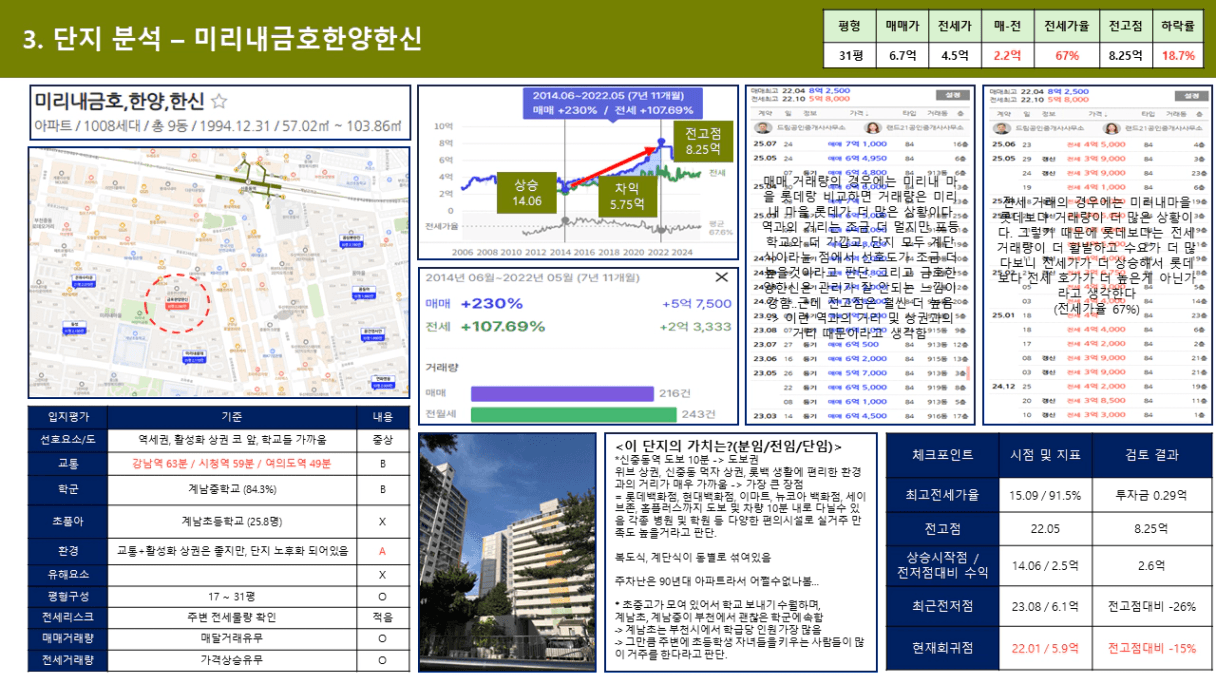Click the 평균 67.6% label on chart
Image resolution: width=1216 pixels, height=684 pixels.
pyautogui.click(x=721, y=228)
